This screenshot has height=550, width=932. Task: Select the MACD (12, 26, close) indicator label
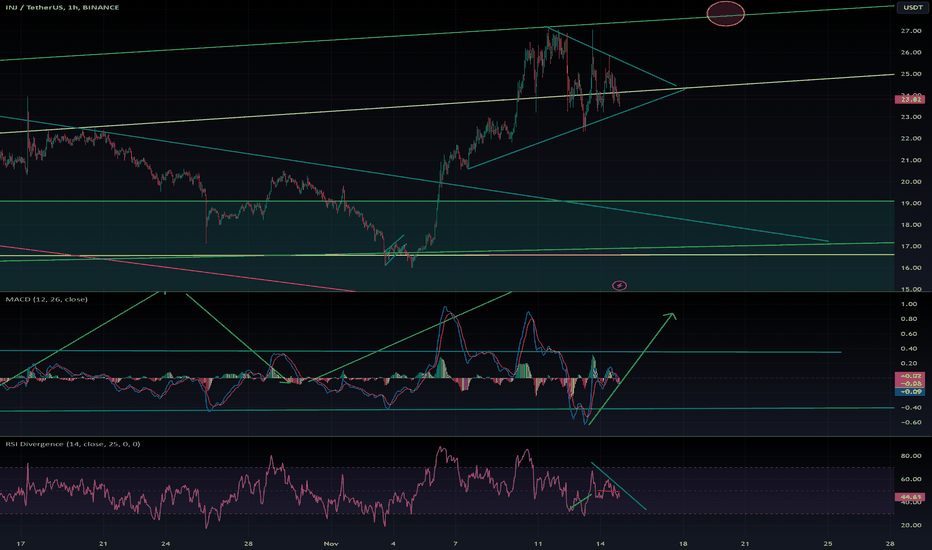(x=46, y=299)
